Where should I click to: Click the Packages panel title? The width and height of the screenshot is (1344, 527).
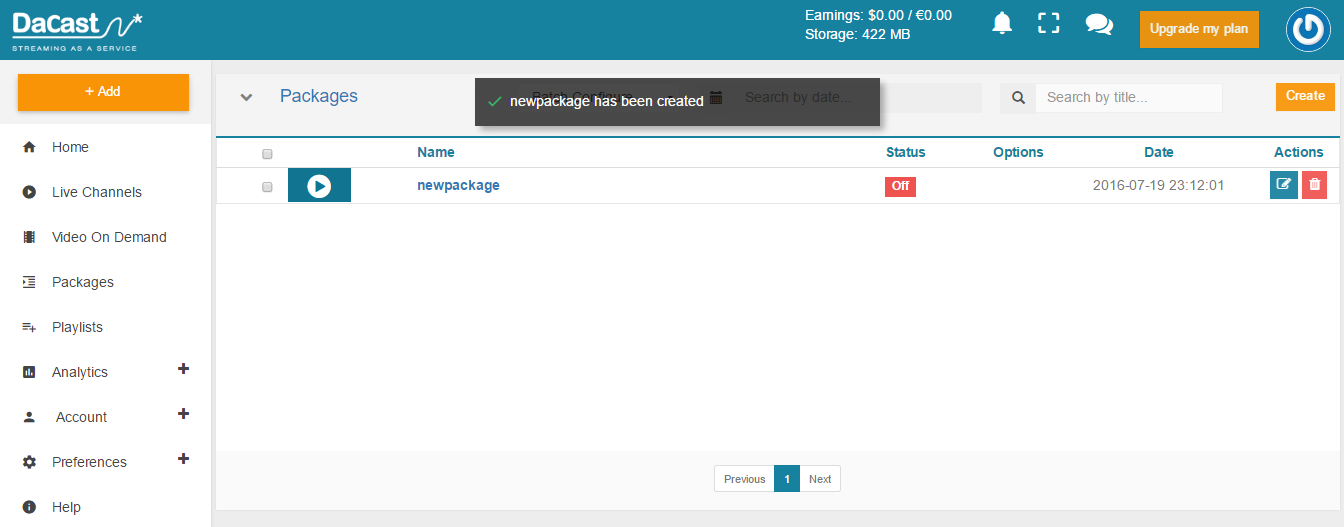(x=319, y=96)
